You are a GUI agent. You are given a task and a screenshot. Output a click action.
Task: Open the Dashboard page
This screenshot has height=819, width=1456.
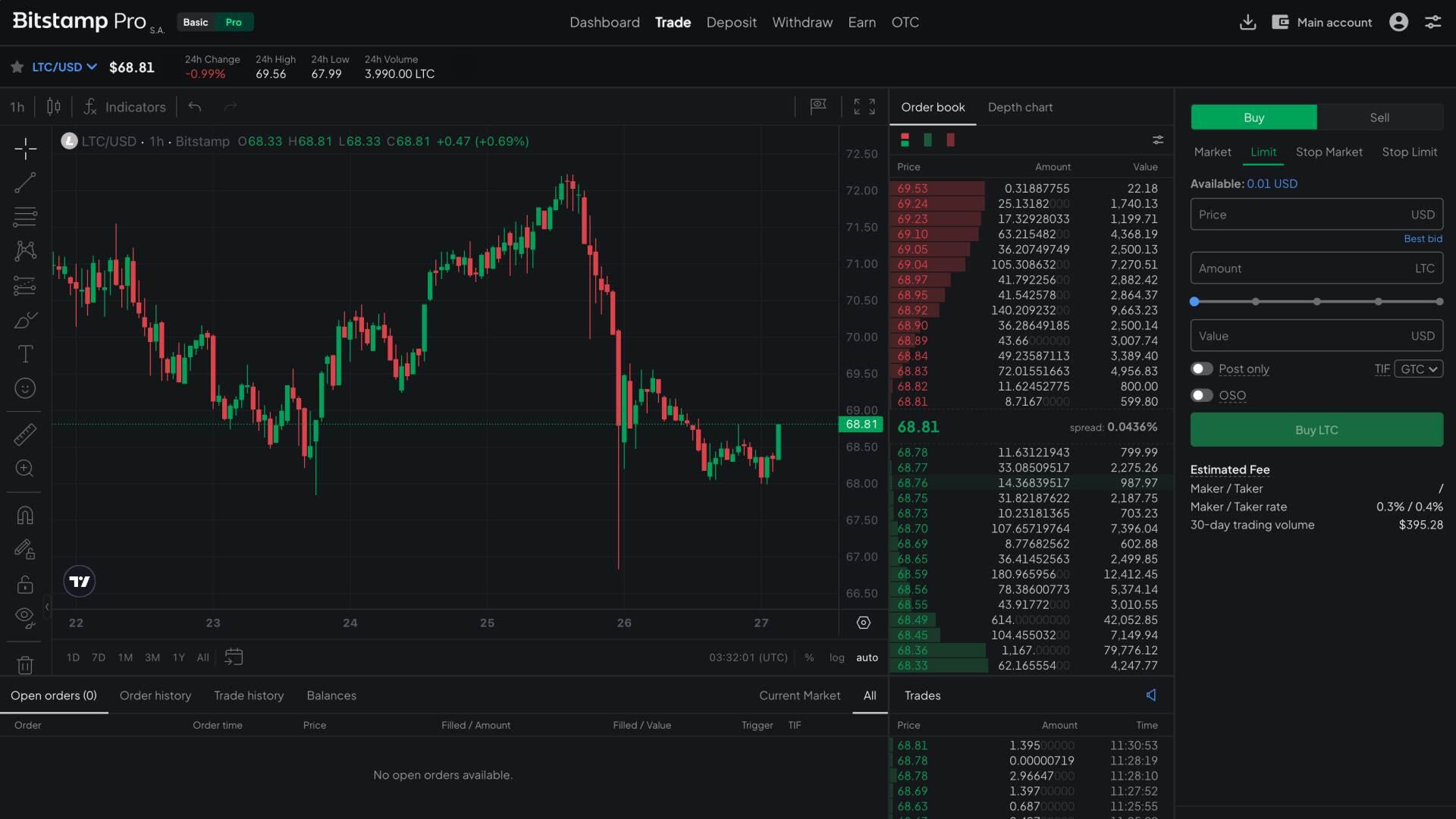tap(604, 22)
